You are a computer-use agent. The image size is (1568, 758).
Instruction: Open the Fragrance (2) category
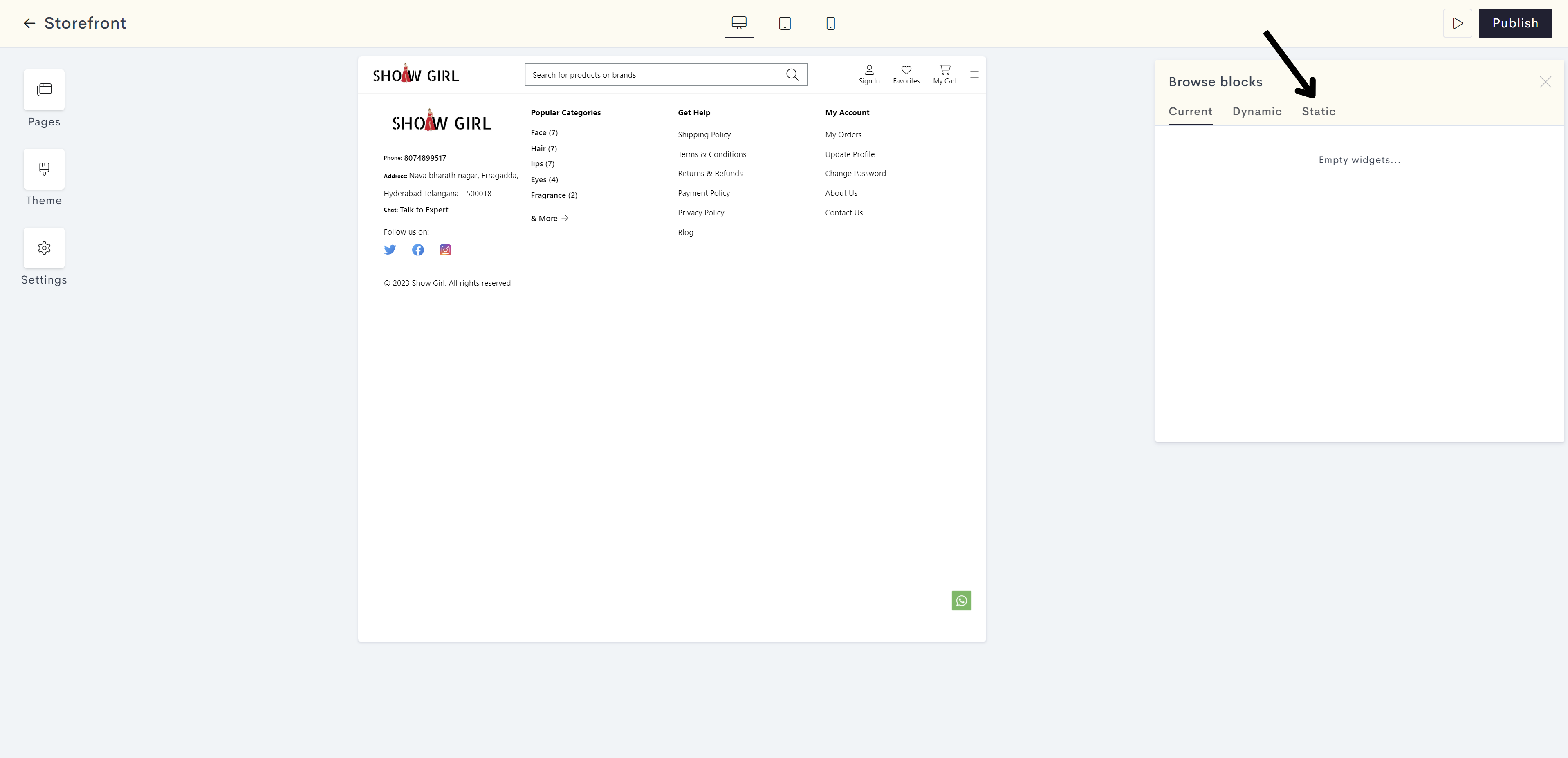(x=554, y=195)
